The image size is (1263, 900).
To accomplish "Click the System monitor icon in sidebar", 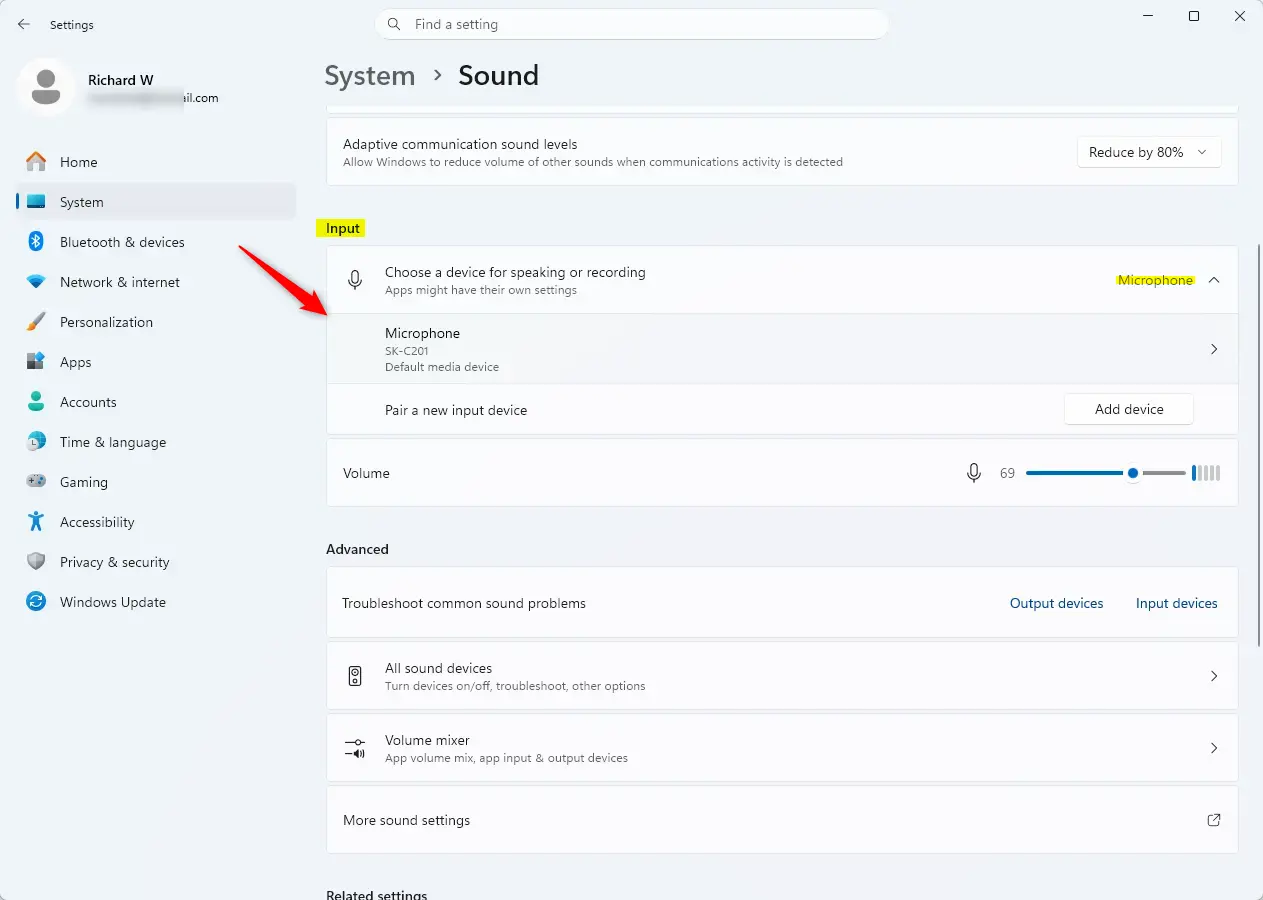I will 36,202.
